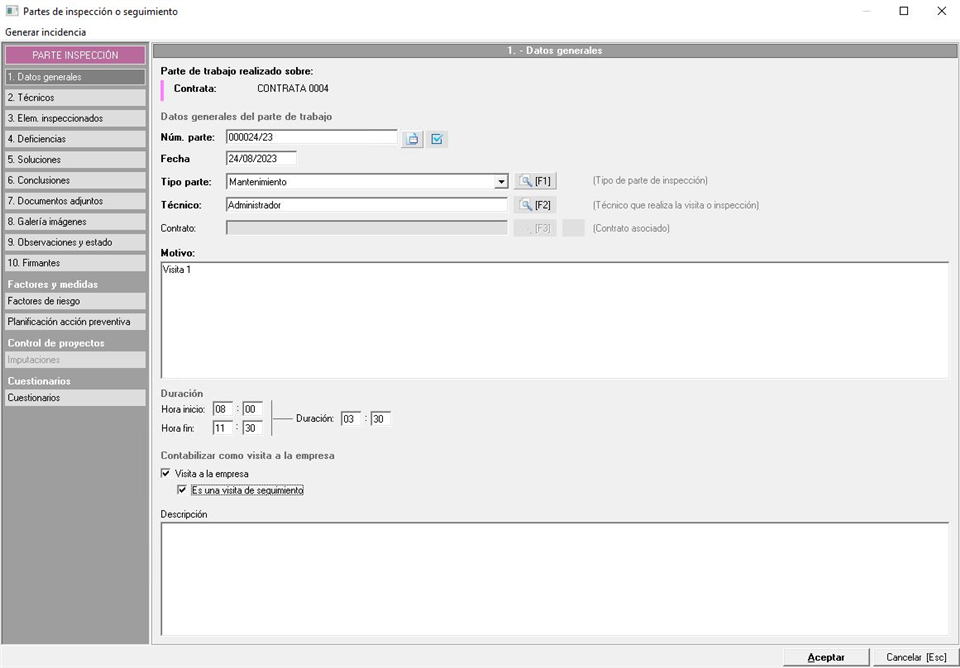Screen dimensions: 960x668
Task: Toggle Es una visita de seguimiento checkbox
Action: (181, 490)
